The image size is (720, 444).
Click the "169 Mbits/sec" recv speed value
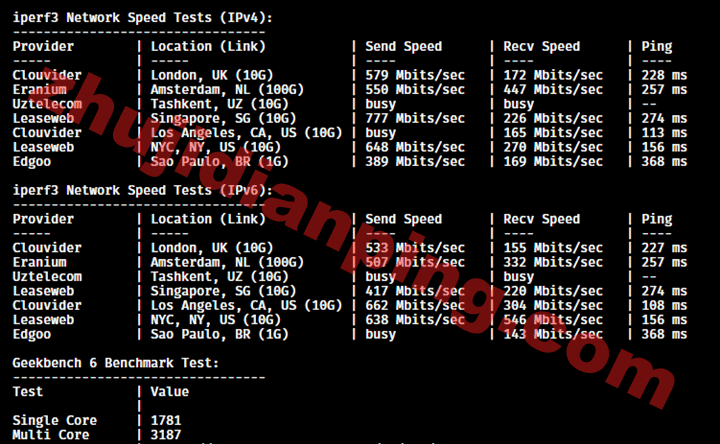553,162
